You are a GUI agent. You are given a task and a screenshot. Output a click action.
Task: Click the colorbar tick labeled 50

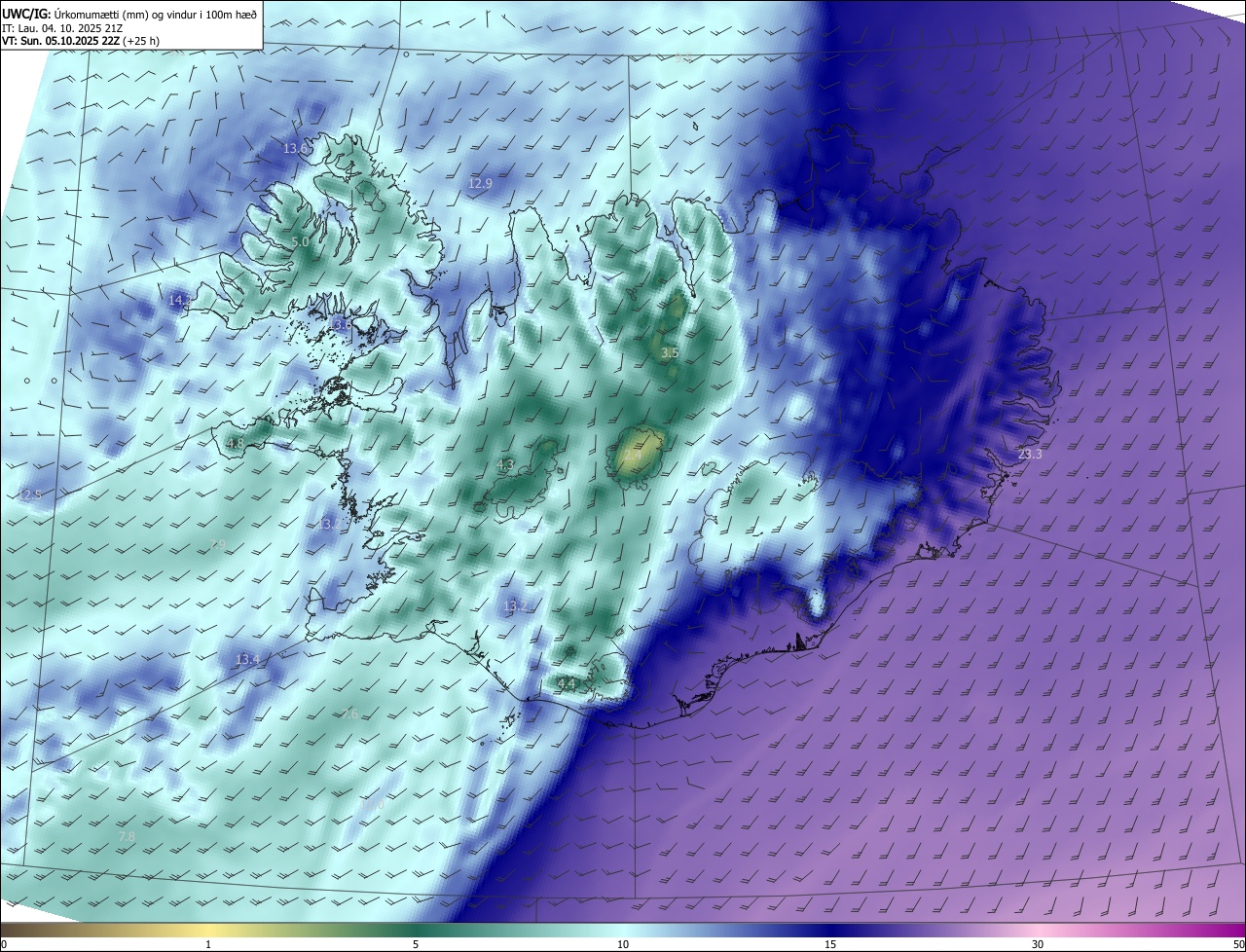(1238, 945)
